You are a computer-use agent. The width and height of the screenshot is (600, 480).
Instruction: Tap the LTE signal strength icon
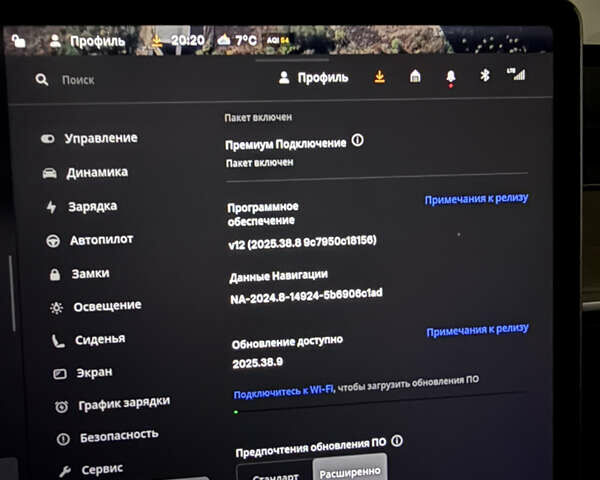coord(516,74)
